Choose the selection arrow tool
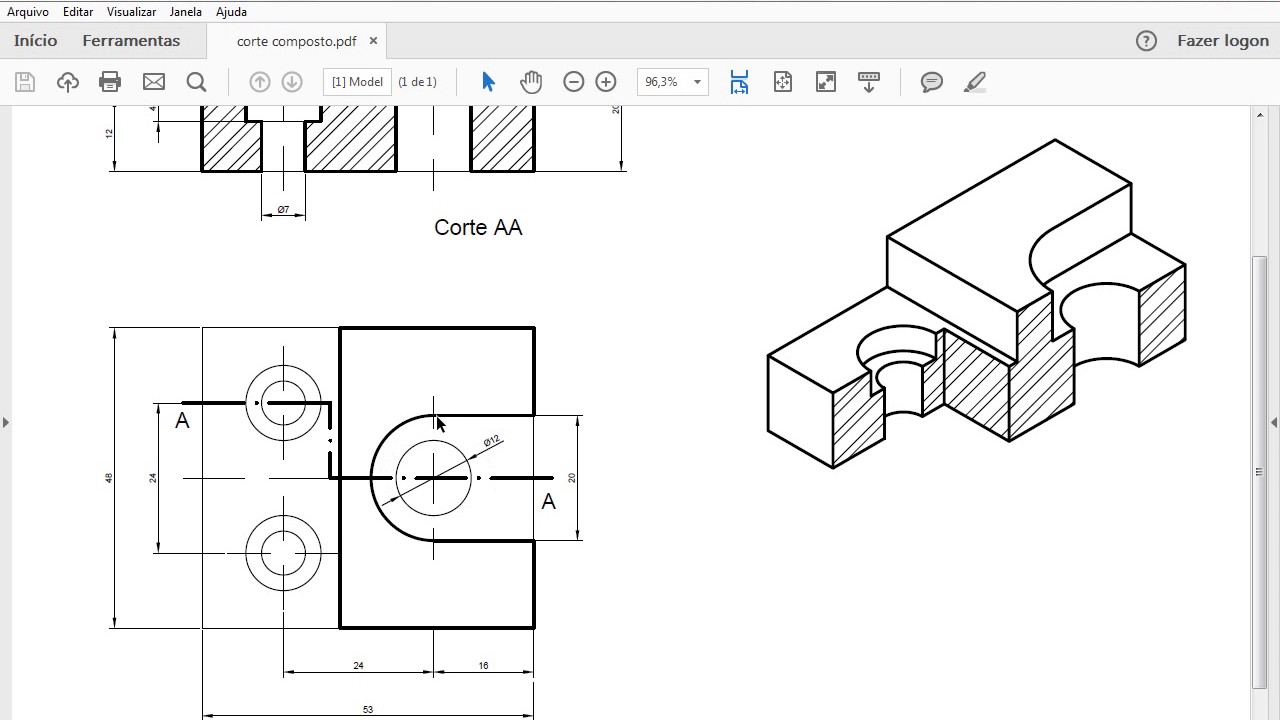 tap(488, 82)
